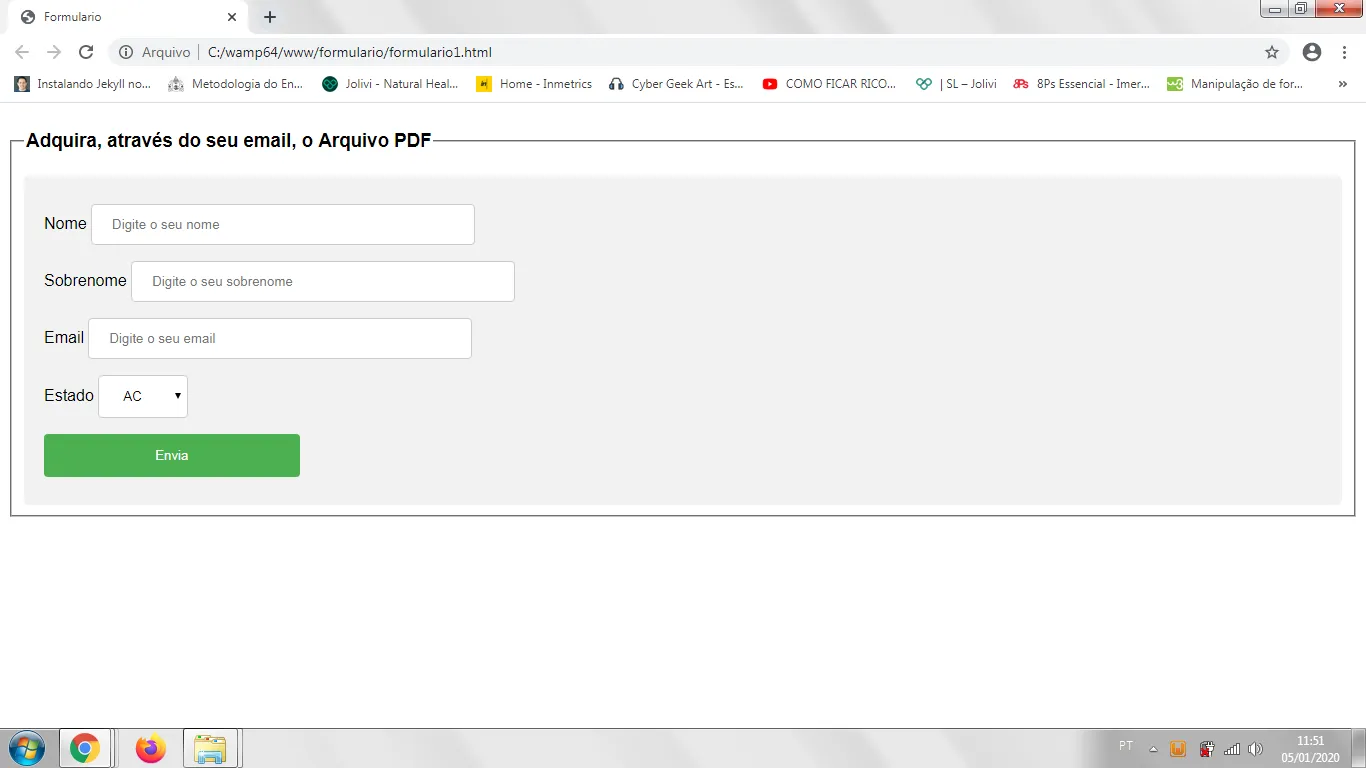Open Windows Explorer from the taskbar
The width and height of the screenshot is (1366, 768).
coord(210,748)
